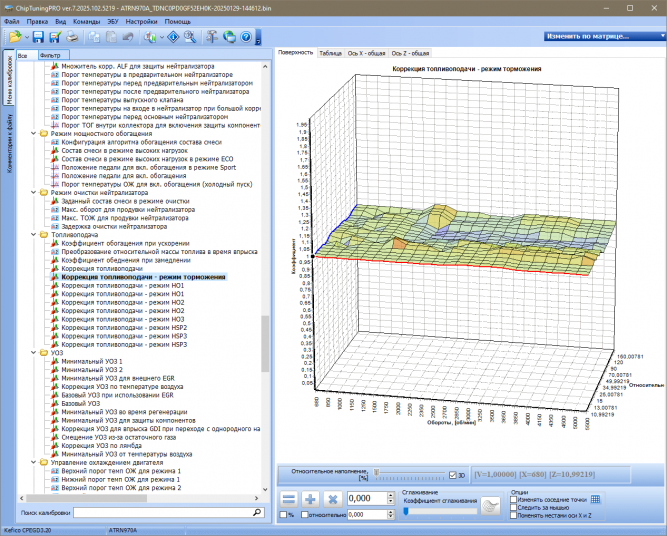
Task: Click the save-as floppy with pencil icon
Action: [x=55, y=37]
